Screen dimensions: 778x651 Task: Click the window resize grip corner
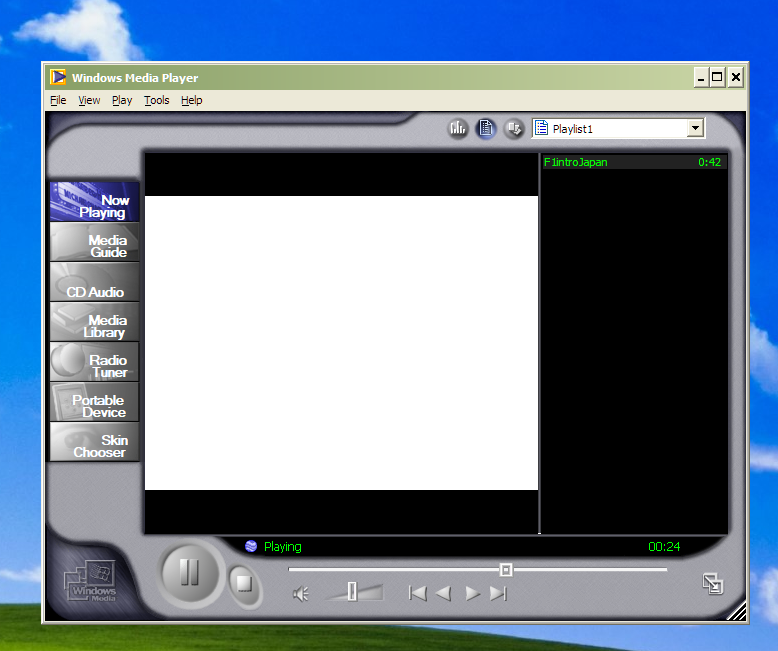tap(737, 611)
